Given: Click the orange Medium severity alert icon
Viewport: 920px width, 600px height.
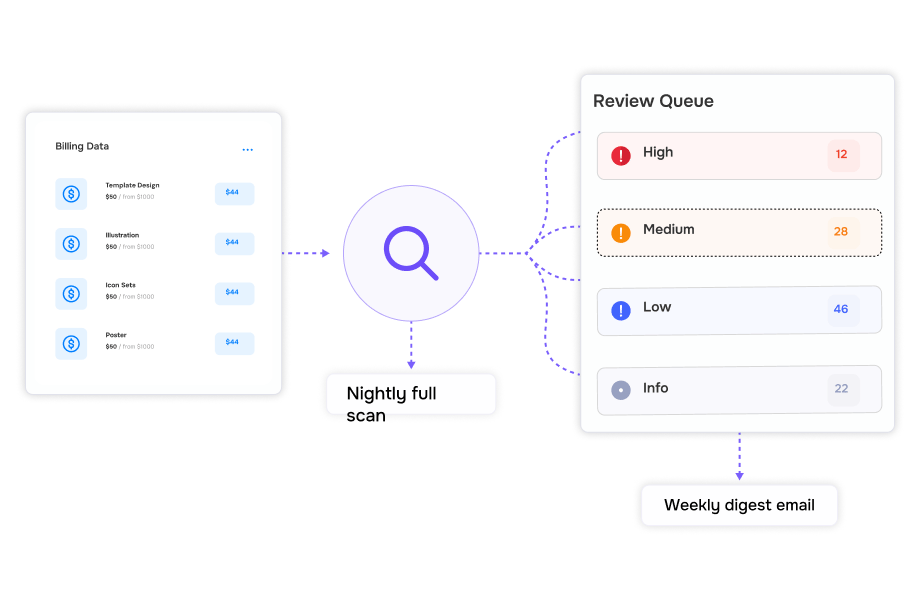Looking at the screenshot, I should click(621, 232).
